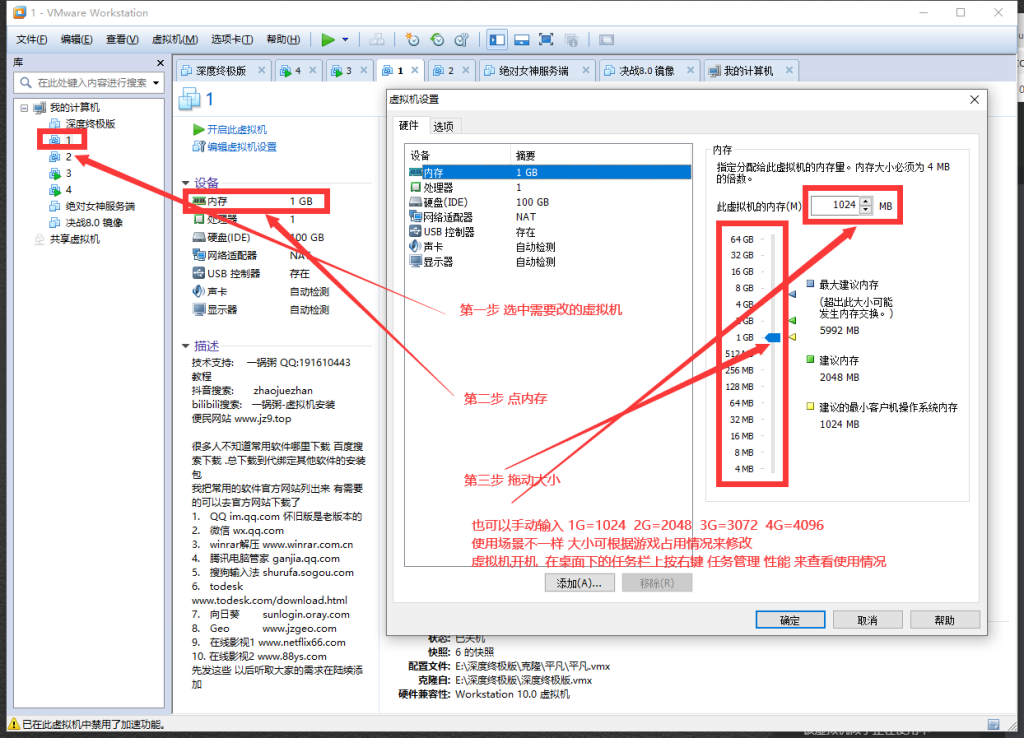The width and height of the screenshot is (1024, 738).
Task: Collapse the 我的计算机 tree node
Action: pyautogui.click(x=24, y=108)
